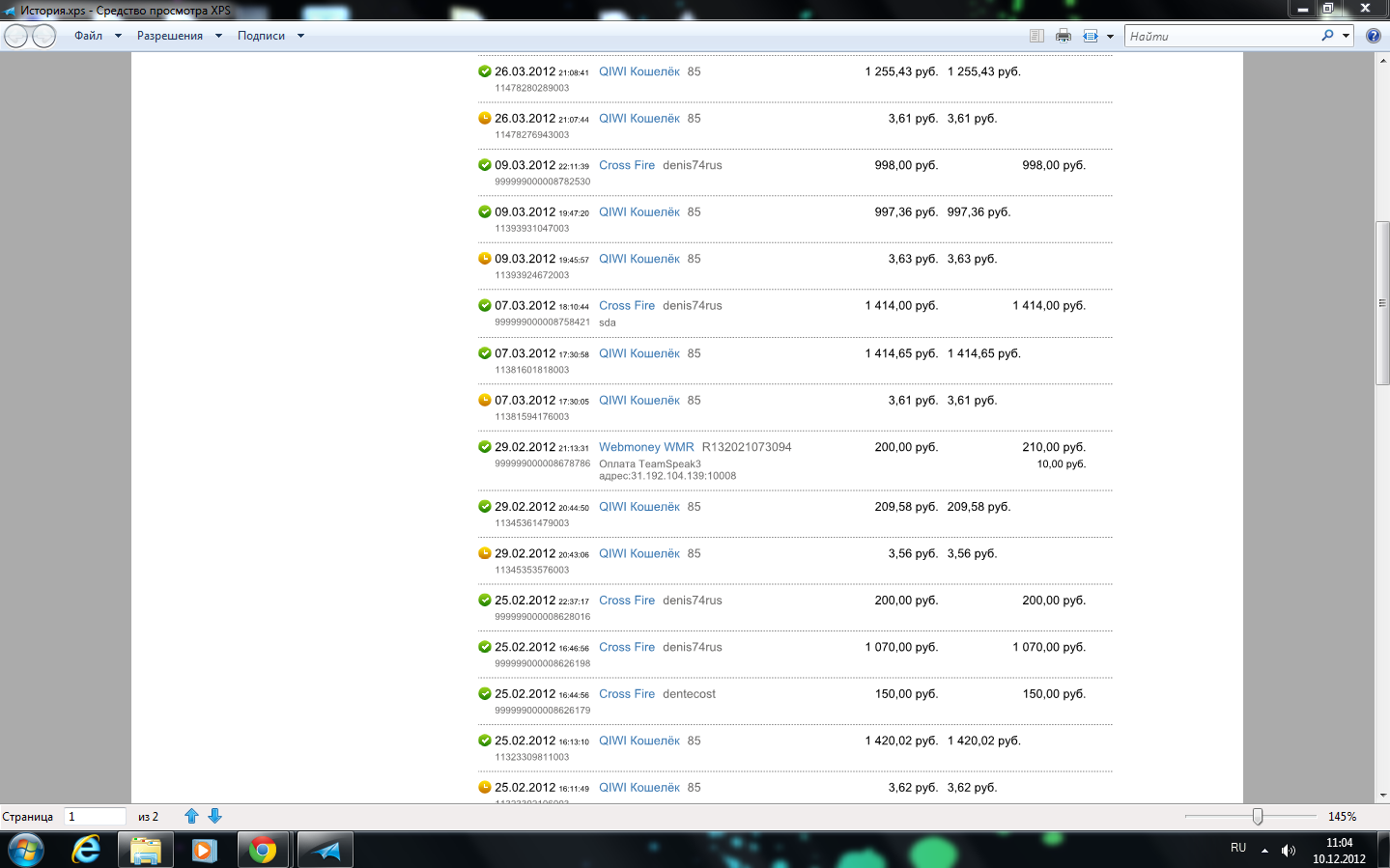The width and height of the screenshot is (1390, 868).
Task: Click the printer icon in the toolbar
Action: [1064, 36]
